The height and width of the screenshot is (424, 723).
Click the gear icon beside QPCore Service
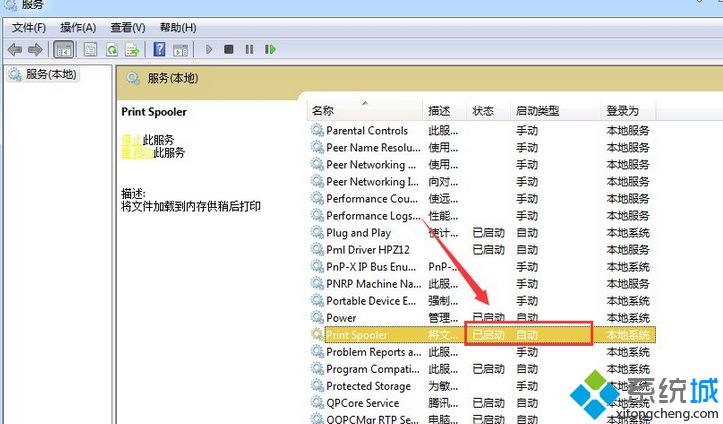pyautogui.click(x=317, y=403)
